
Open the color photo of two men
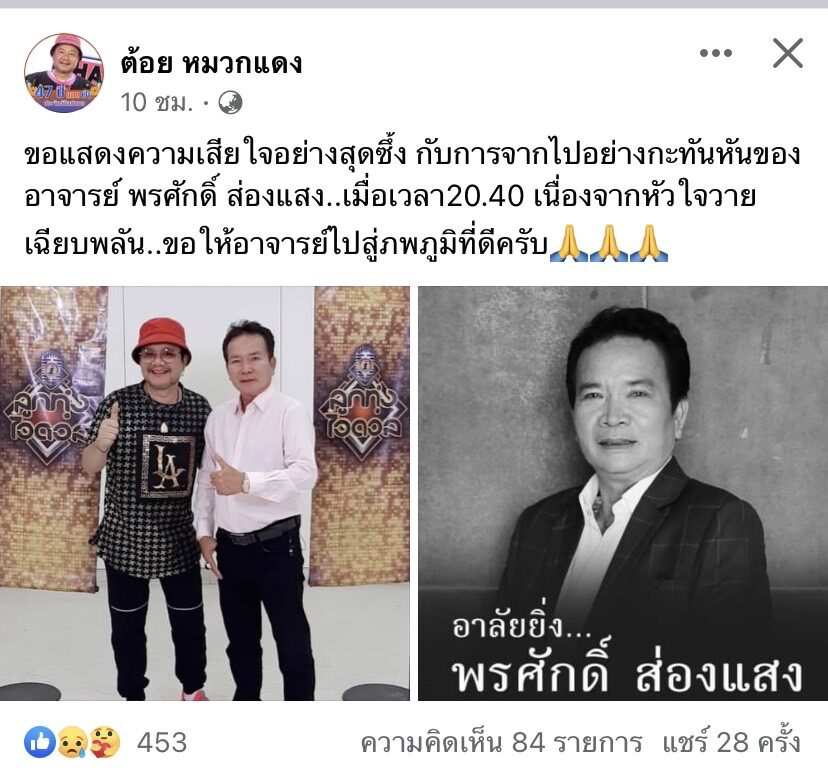205,494
